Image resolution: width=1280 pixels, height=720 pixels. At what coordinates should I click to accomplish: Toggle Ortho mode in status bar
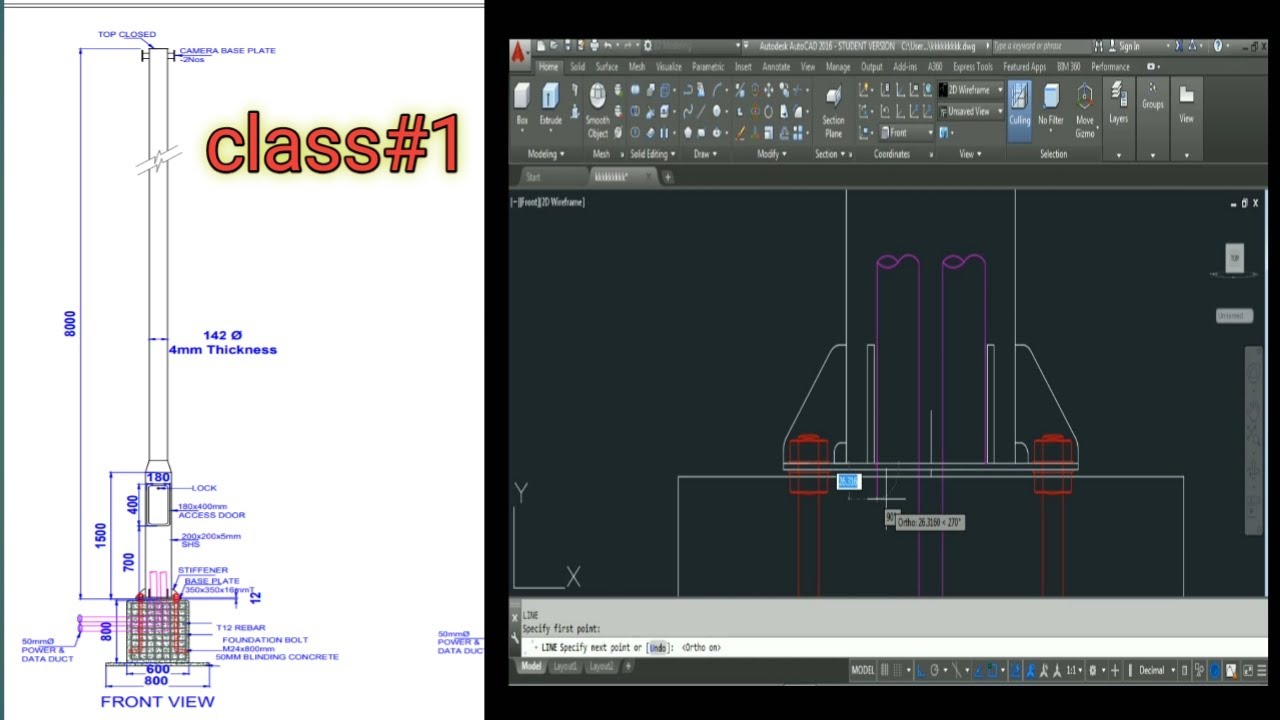[921, 670]
